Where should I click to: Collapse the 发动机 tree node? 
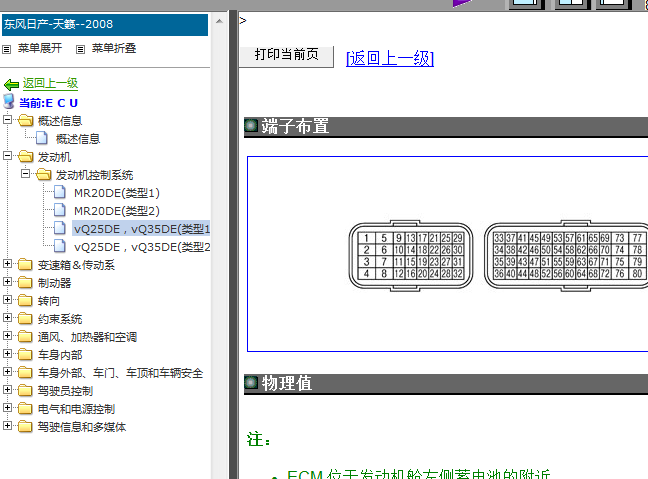point(7,155)
